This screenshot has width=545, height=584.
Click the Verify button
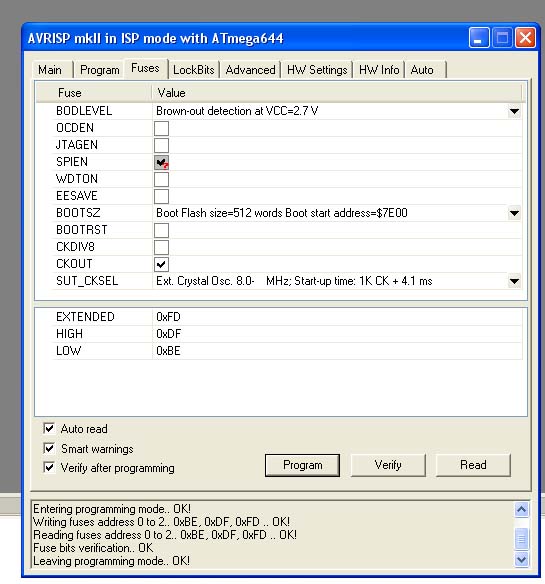[x=388, y=465]
